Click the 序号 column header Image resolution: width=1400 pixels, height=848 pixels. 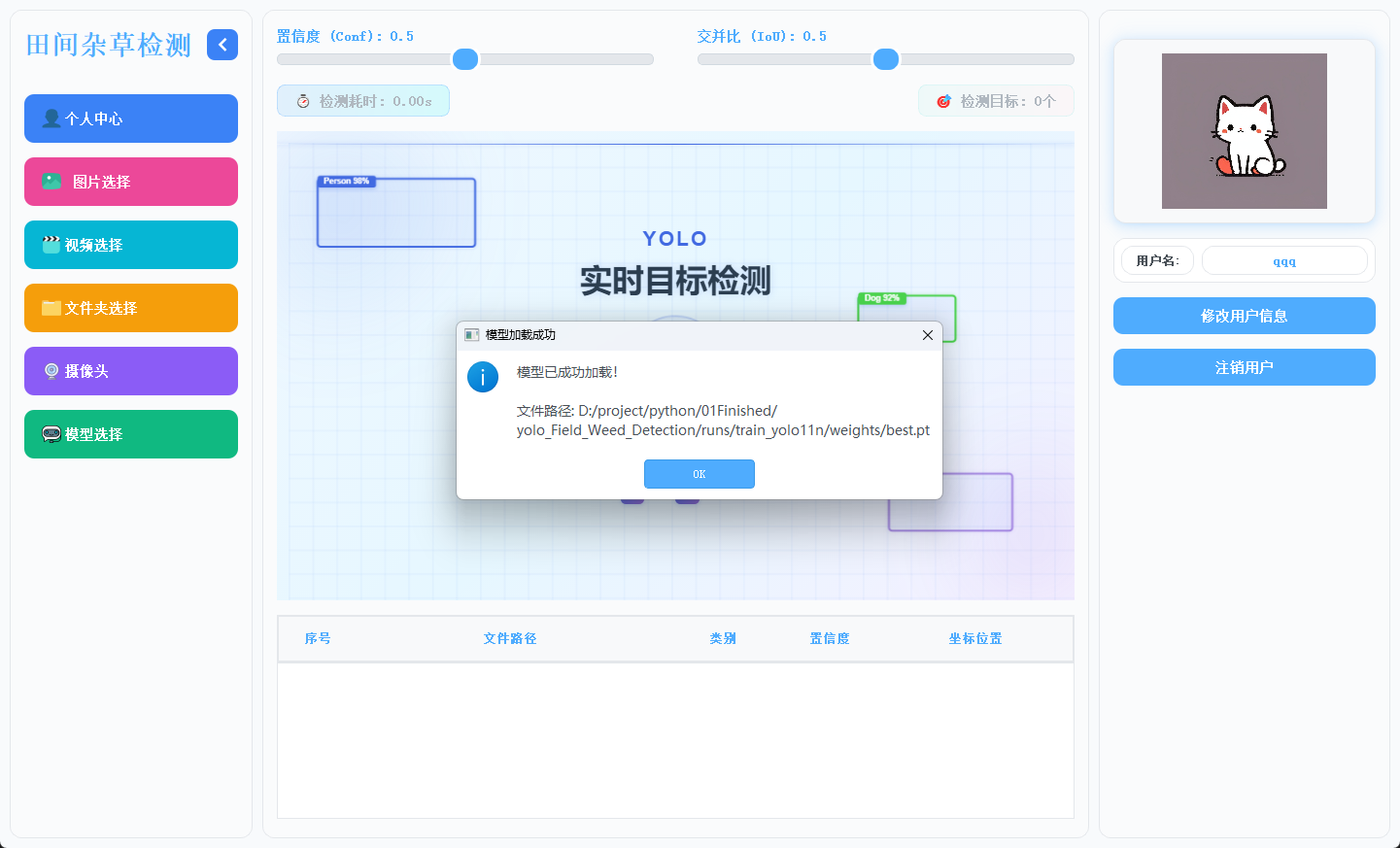click(x=318, y=638)
